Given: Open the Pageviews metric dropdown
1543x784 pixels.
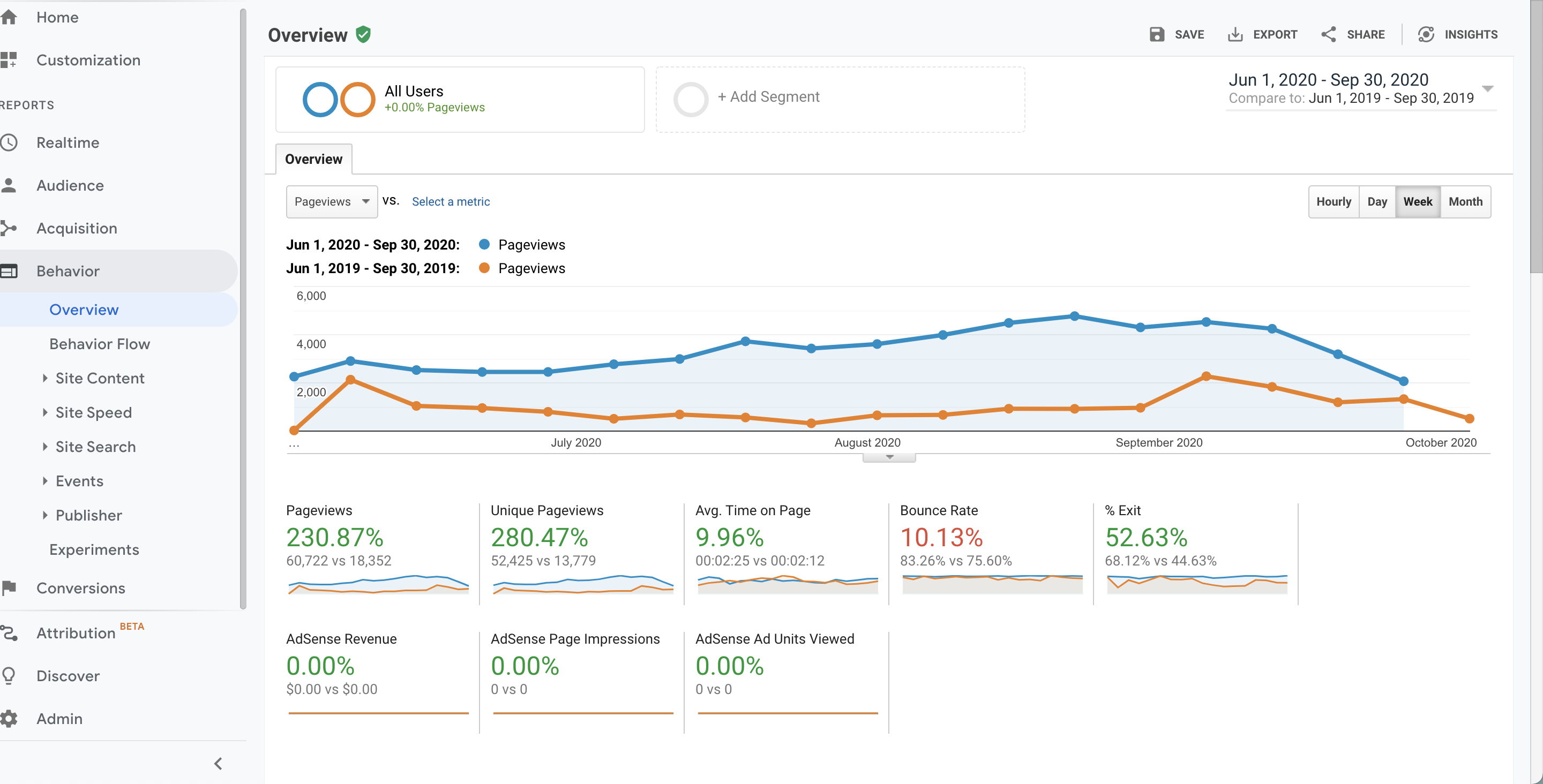Looking at the screenshot, I should tap(332, 202).
